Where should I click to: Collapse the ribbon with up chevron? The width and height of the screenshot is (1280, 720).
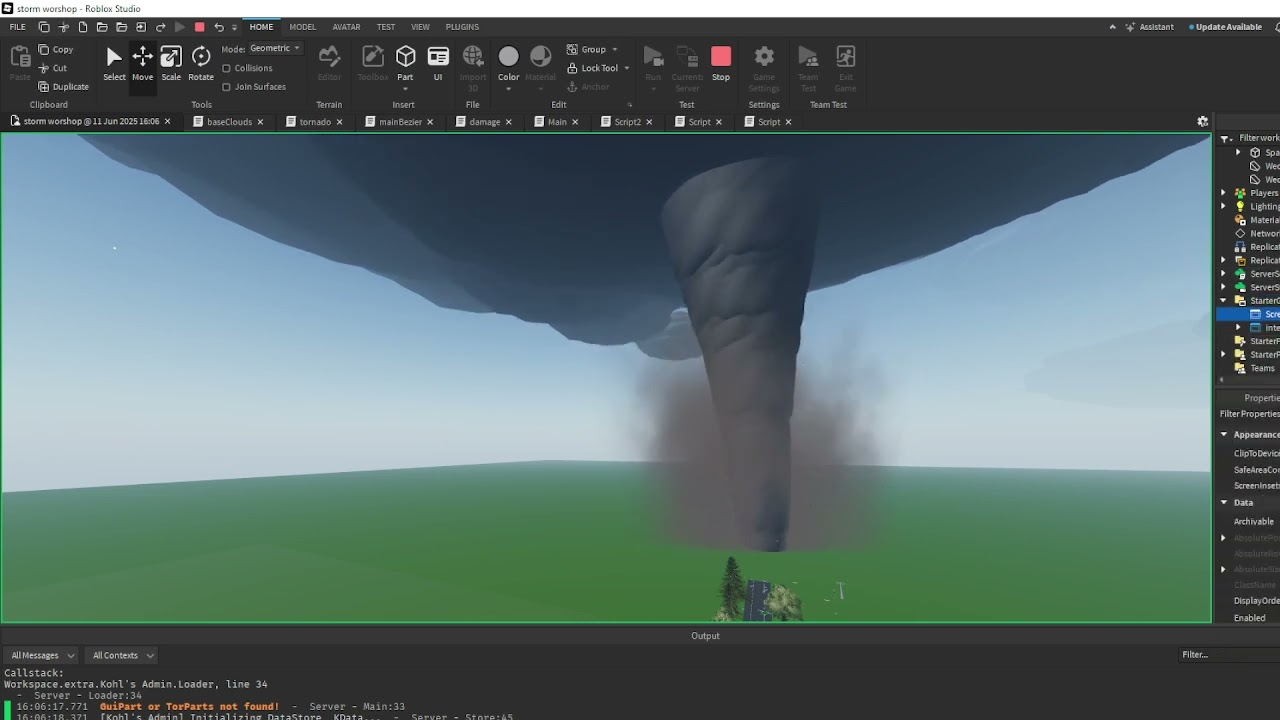click(x=1112, y=27)
